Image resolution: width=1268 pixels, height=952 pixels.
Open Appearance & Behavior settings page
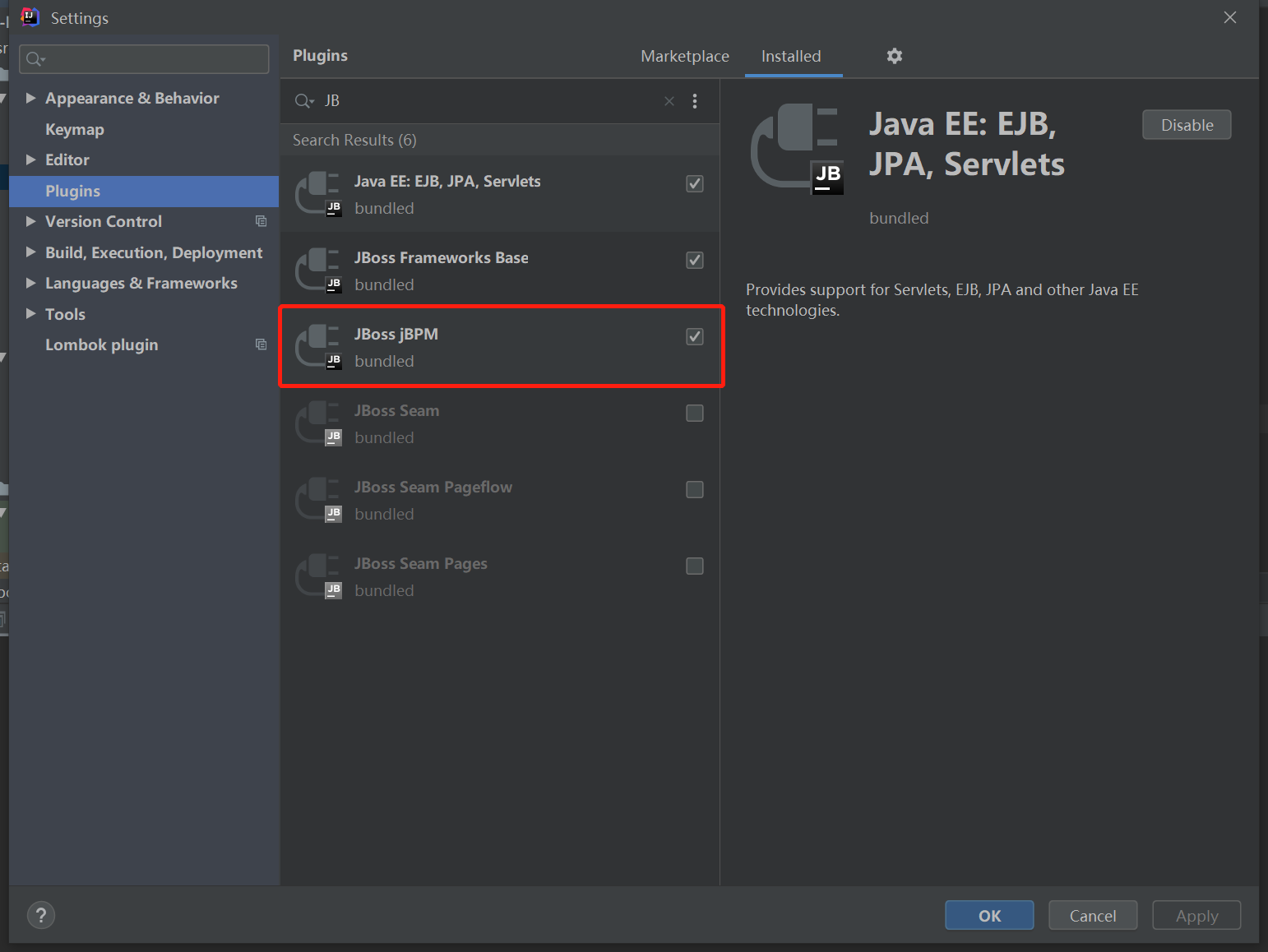coord(132,98)
